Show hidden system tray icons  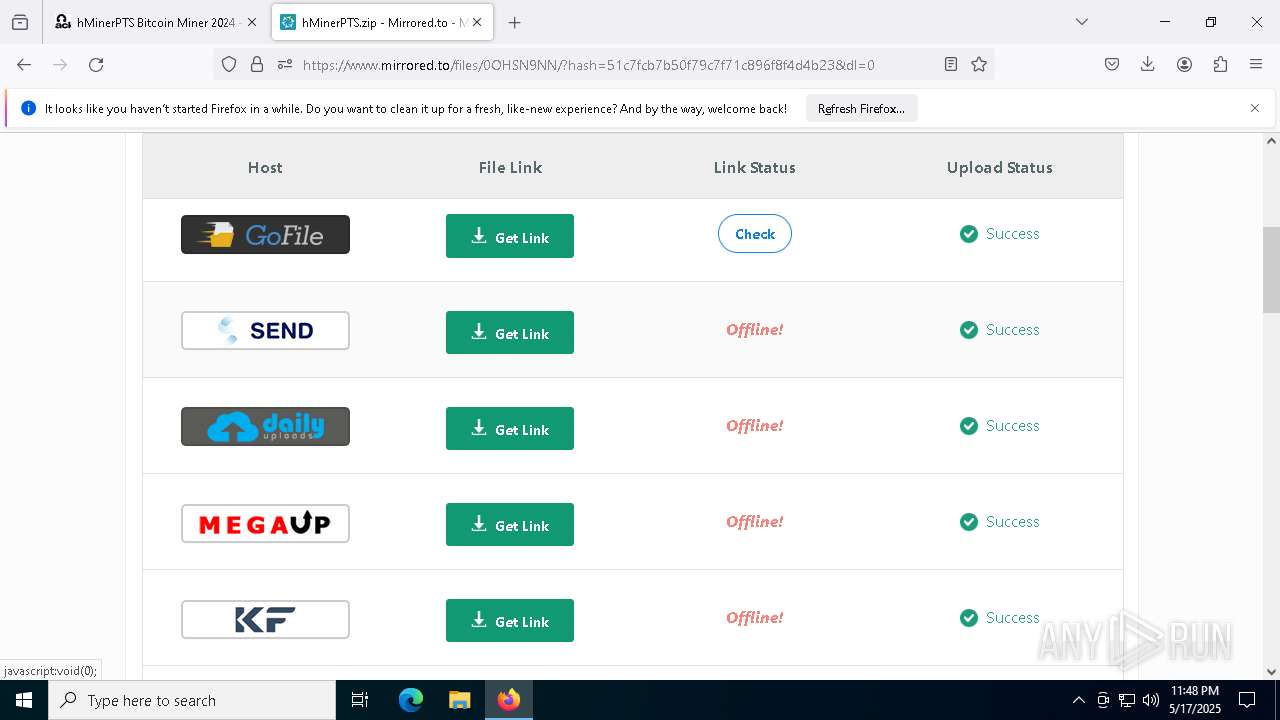(x=1078, y=700)
